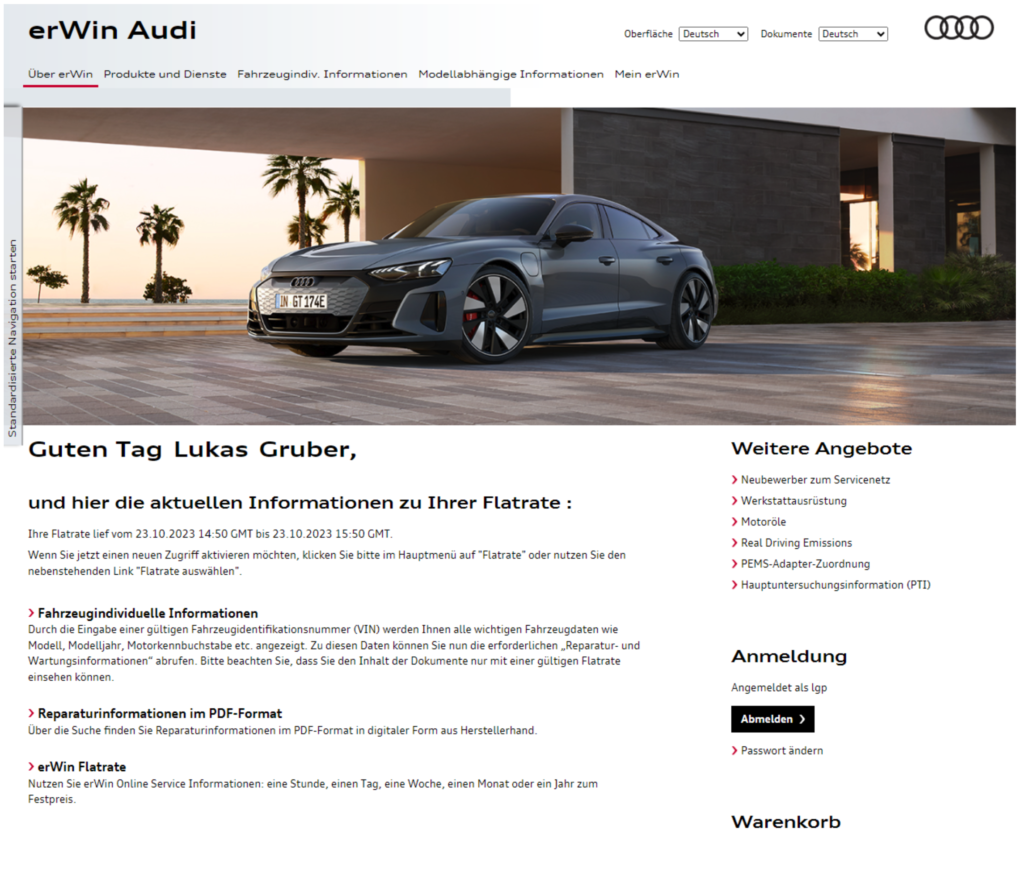Click the Anmeldung heading
Screen dimensions: 1024x876
click(x=789, y=657)
